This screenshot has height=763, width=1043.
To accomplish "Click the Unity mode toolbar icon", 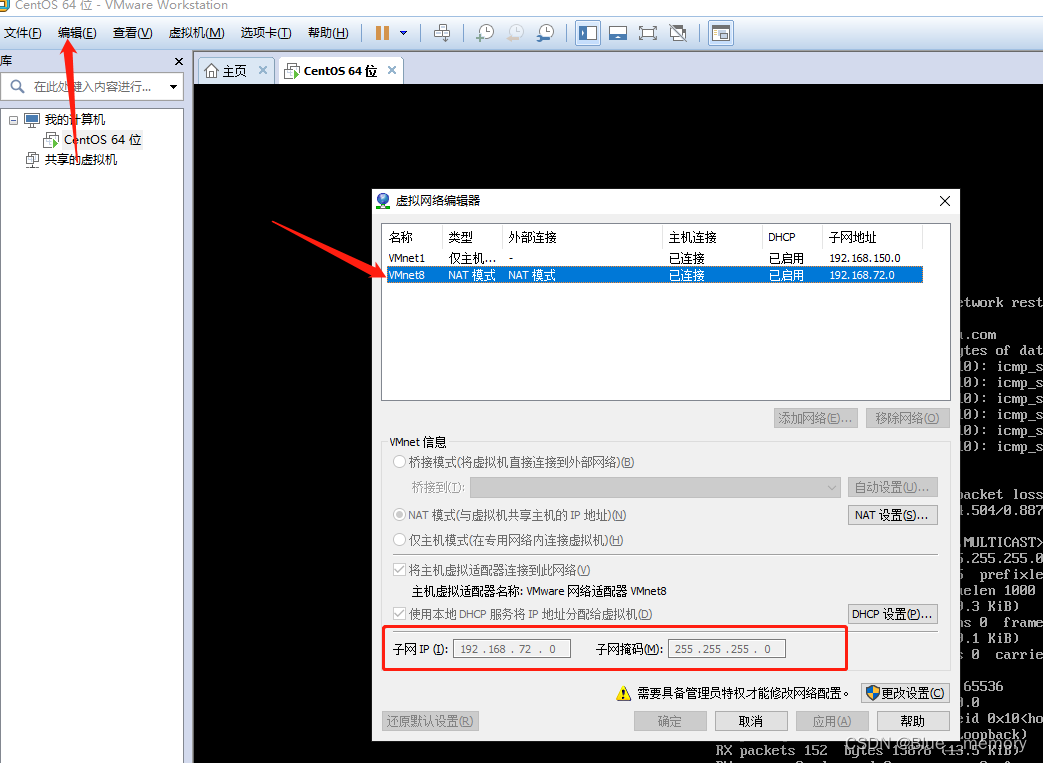I will click(678, 33).
